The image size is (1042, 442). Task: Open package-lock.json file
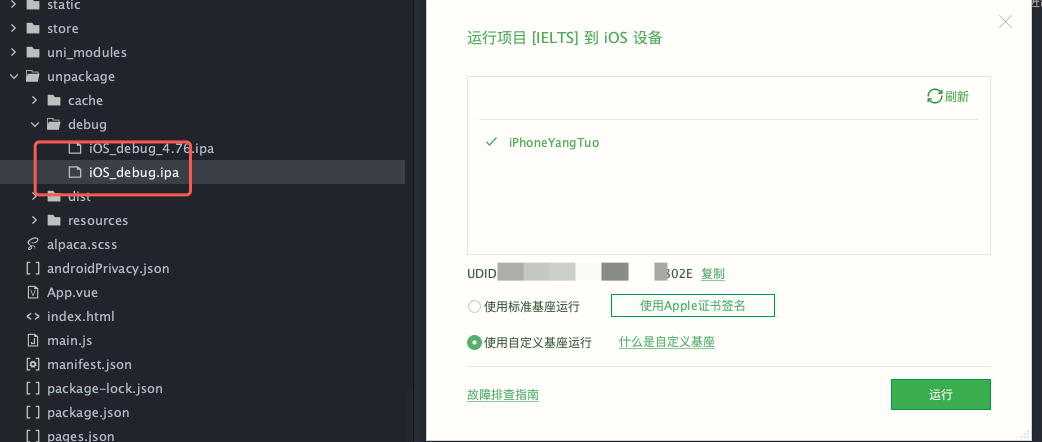pos(105,388)
